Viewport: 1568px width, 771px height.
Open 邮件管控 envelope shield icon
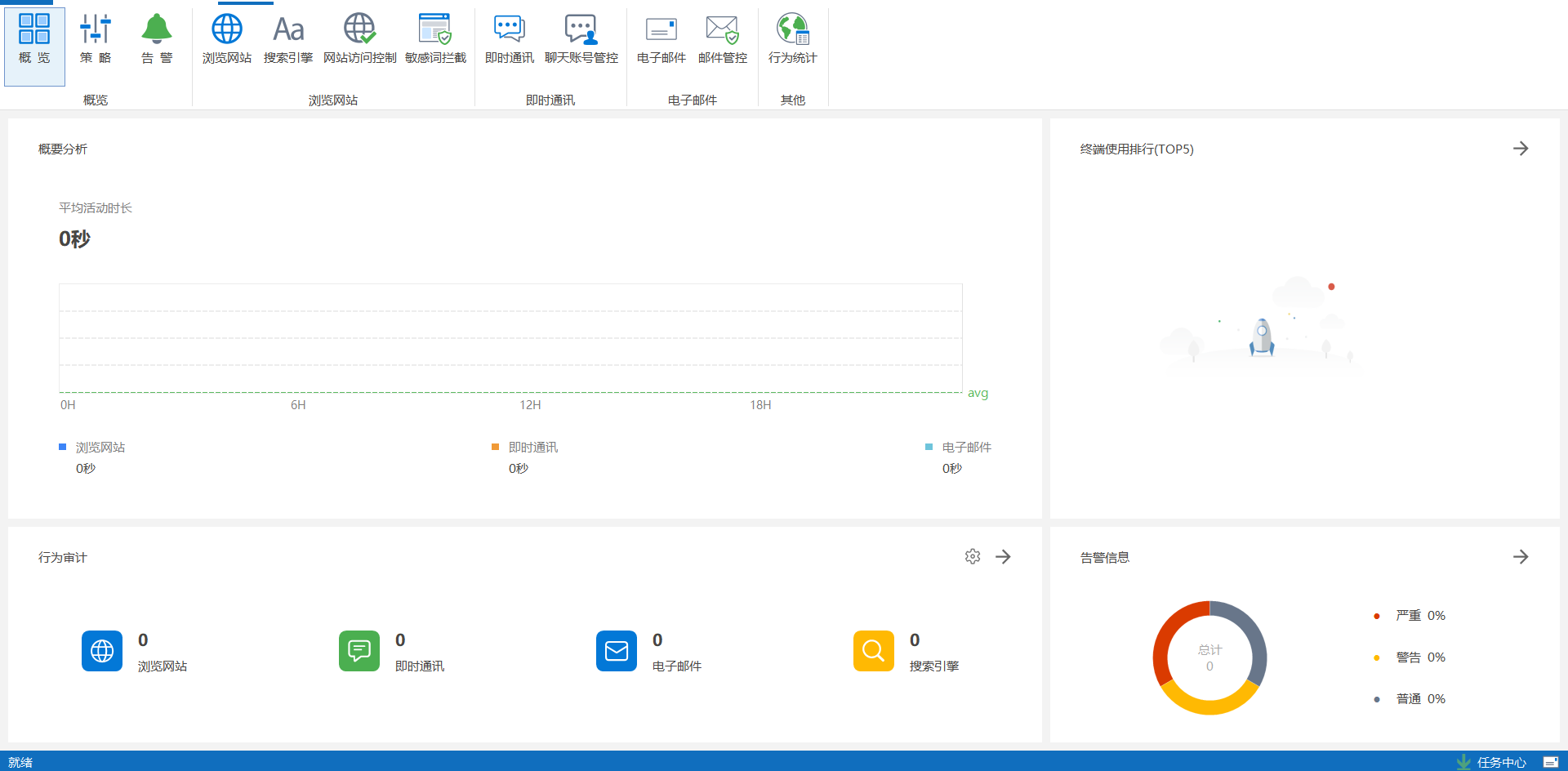[x=723, y=39]
